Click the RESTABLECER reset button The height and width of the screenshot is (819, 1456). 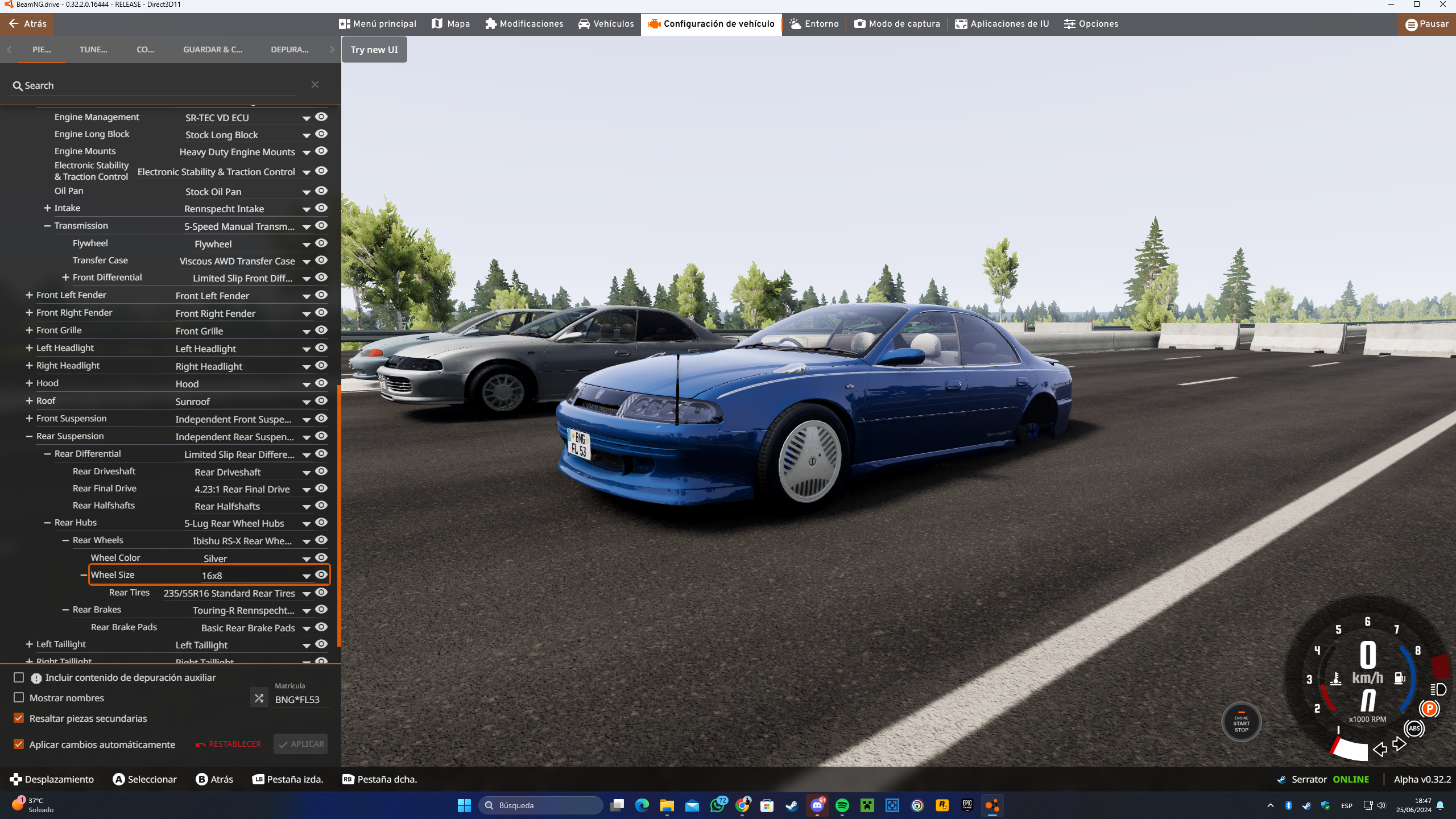(x=229, y=744)
